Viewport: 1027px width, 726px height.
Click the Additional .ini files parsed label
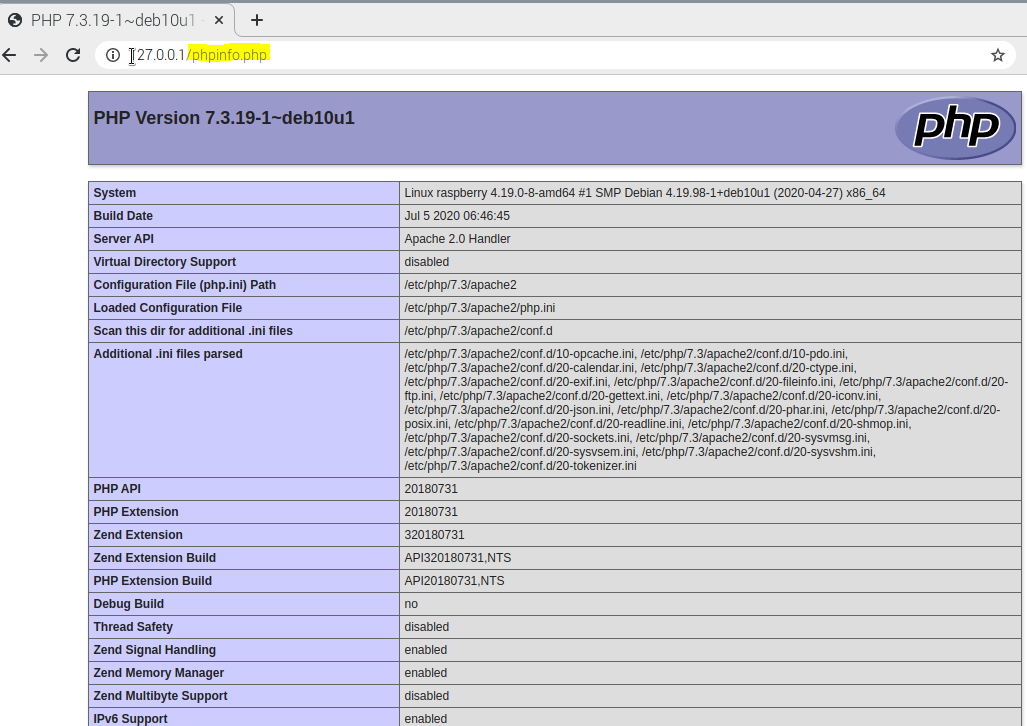point(168,354)
